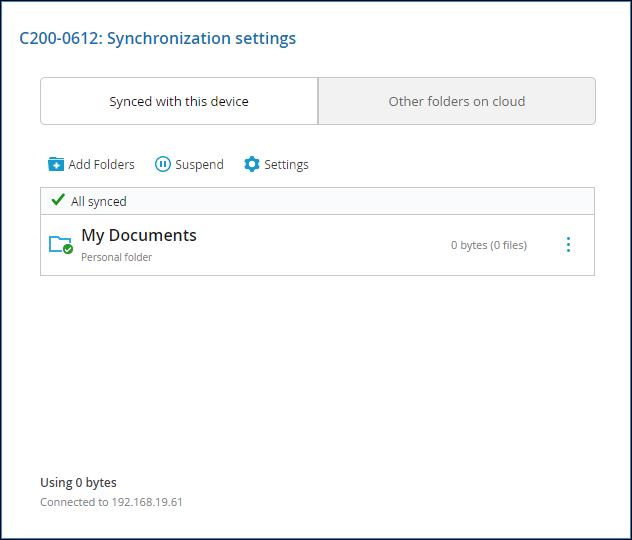
Task: Switch to Other folders on cloud tab
Action: [457, 101]
